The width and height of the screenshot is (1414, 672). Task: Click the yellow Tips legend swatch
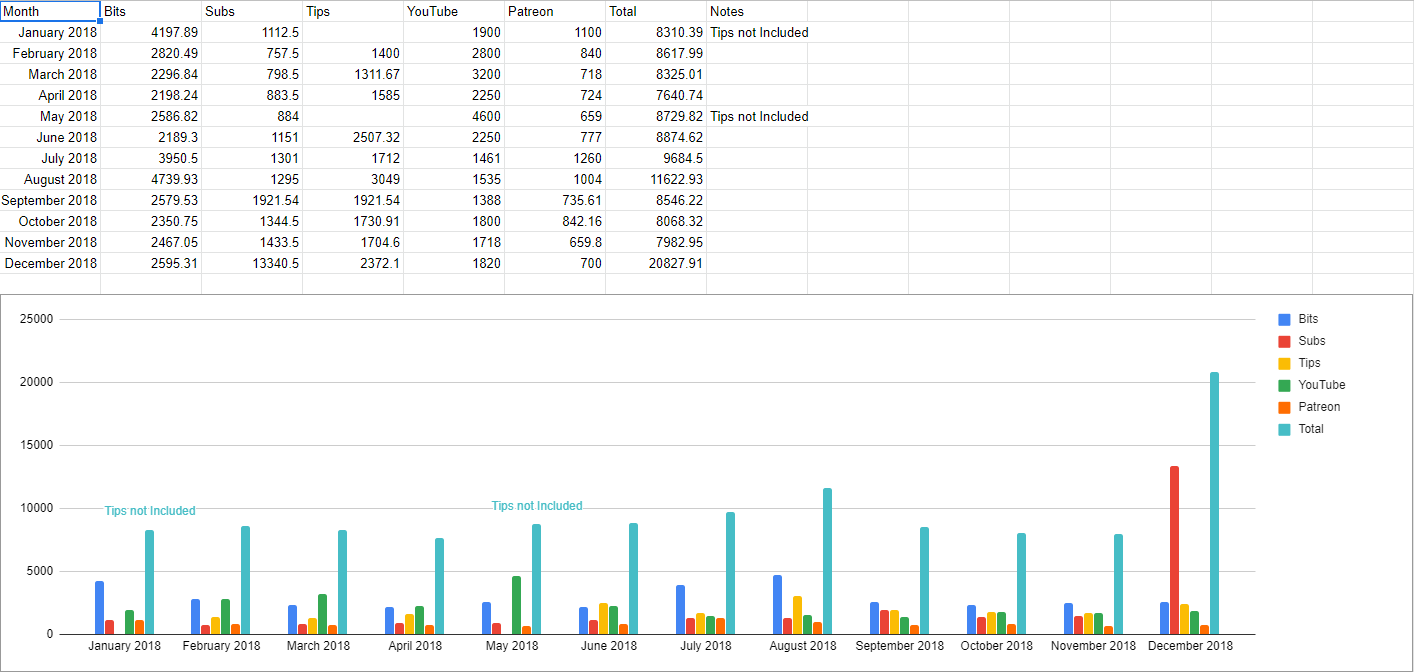[x=1284, y=363]
